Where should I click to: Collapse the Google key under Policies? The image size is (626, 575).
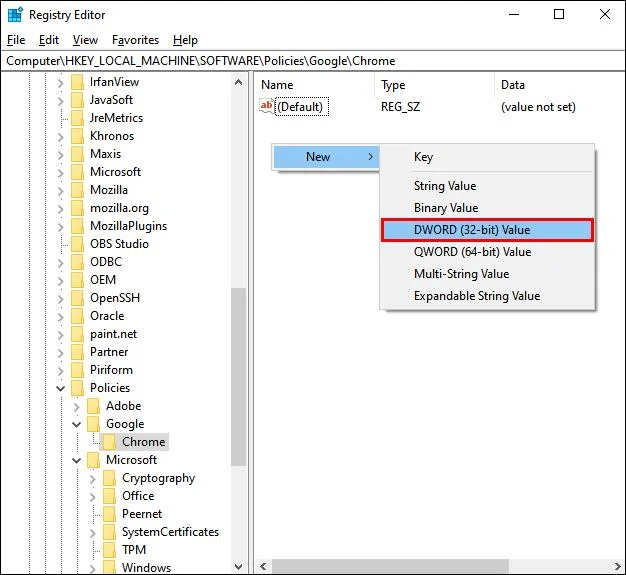pos(76,424)
